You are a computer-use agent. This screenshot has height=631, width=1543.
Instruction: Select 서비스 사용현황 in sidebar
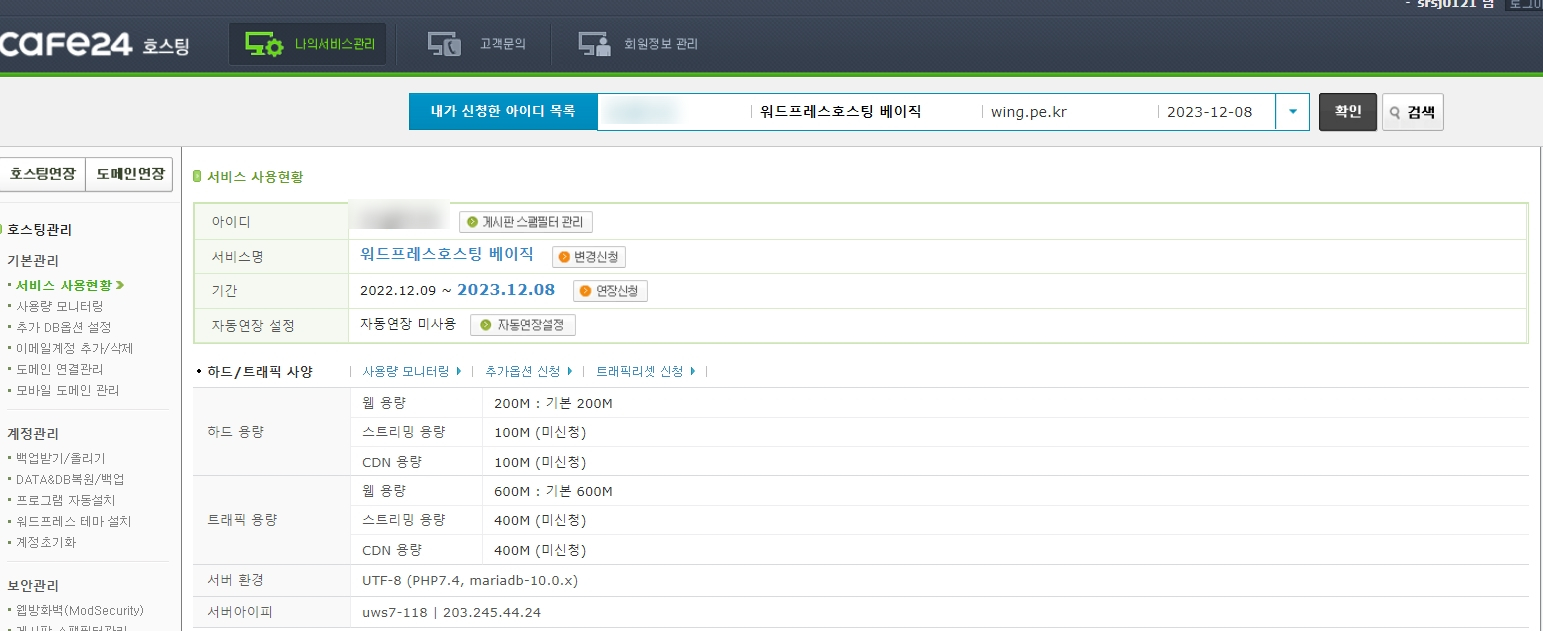point(69,285)
